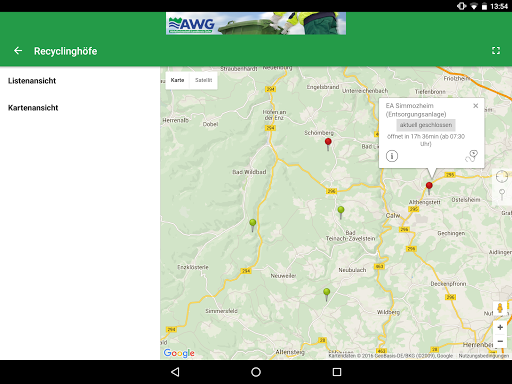
Task: Center map on my location
Action: (x=502, y=177)
